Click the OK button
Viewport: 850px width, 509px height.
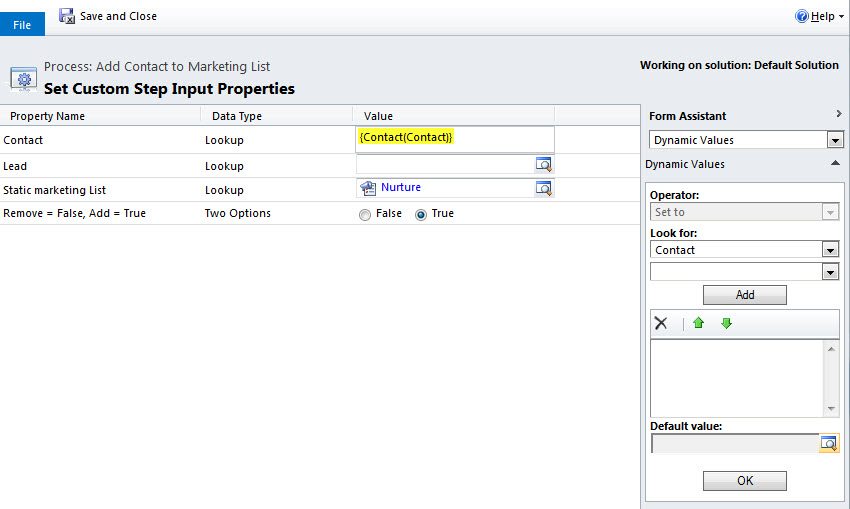tap(744, 481)
